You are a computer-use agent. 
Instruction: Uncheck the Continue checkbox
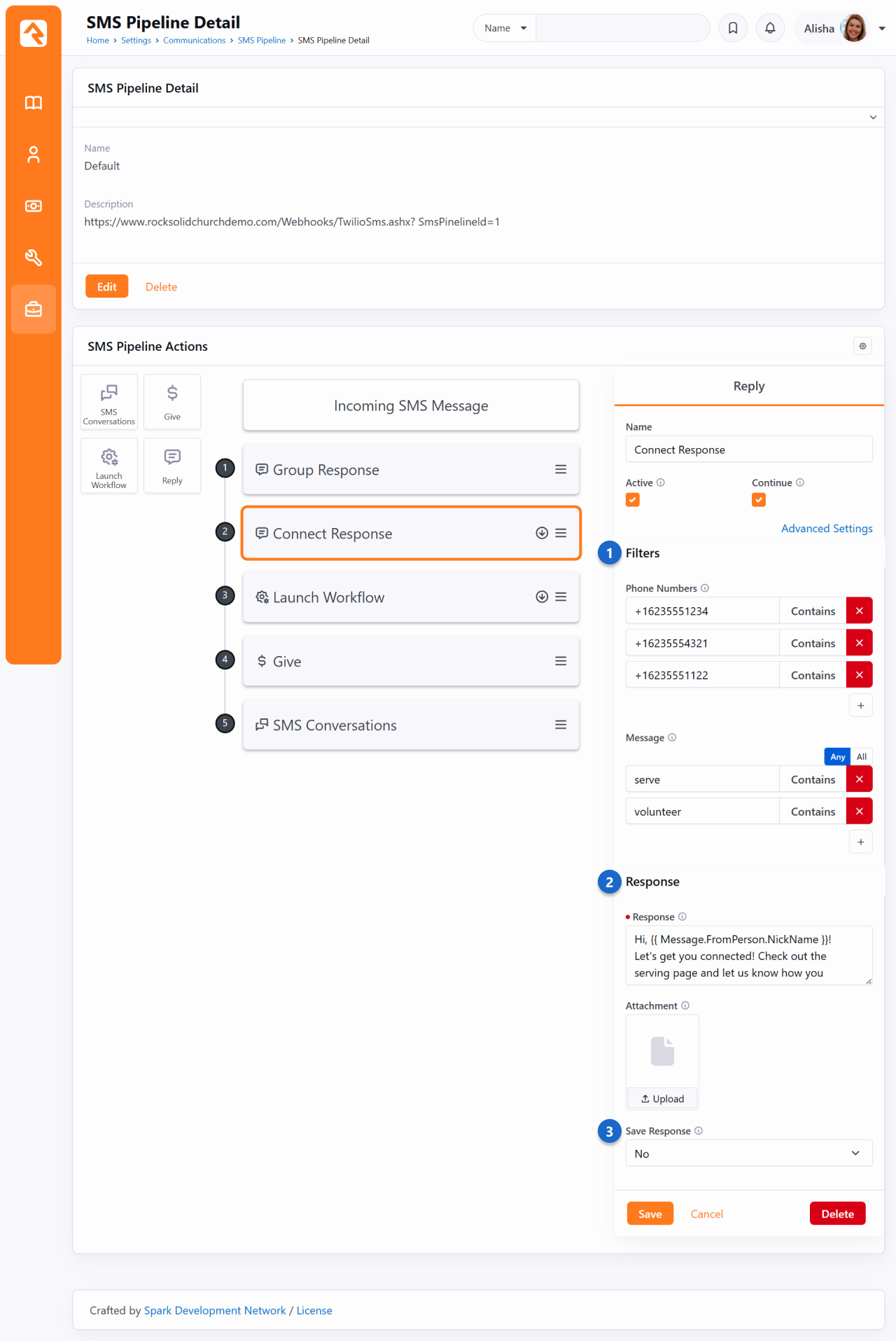[x=759, y=500]
